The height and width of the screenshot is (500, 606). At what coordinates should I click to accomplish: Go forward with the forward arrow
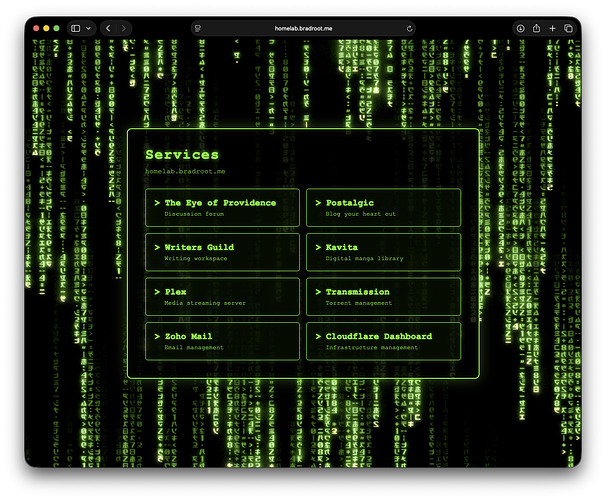coord(124,28)
